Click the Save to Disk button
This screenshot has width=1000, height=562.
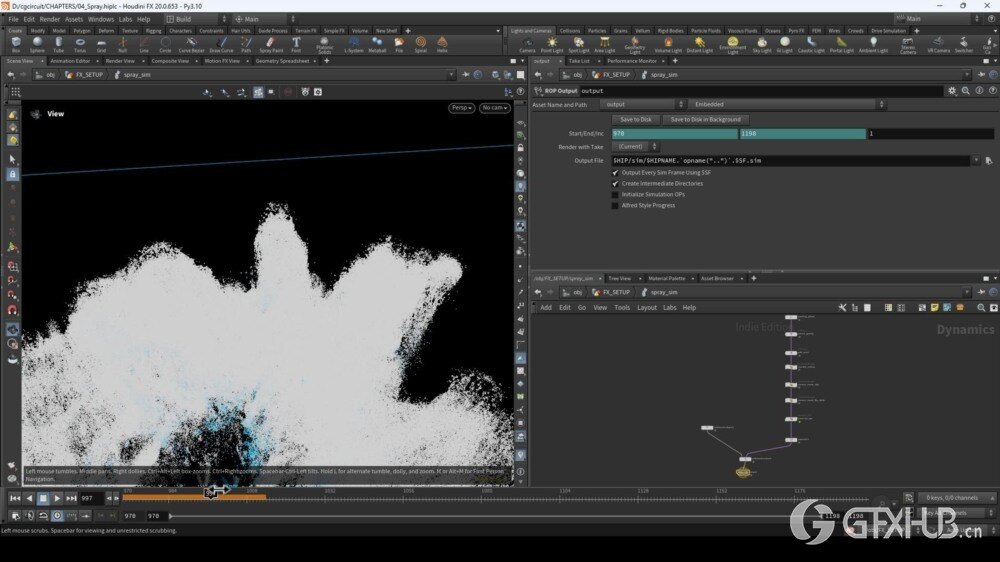point(636,119)
